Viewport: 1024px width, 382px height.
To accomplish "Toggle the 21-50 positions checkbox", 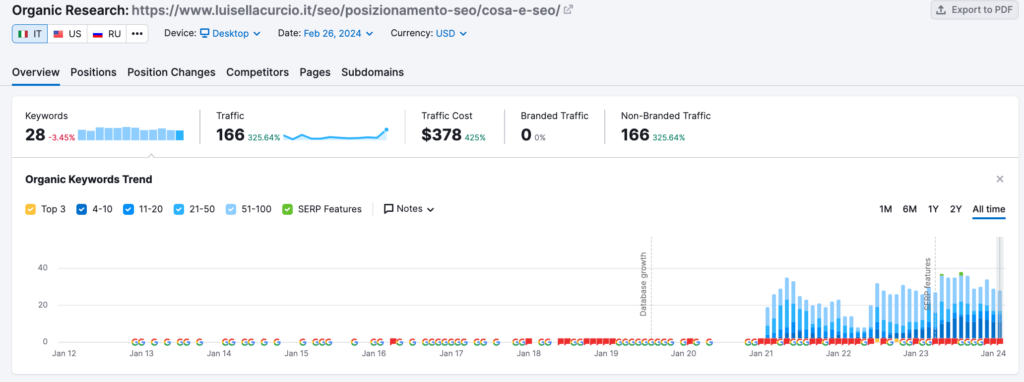I will (179, 210).
